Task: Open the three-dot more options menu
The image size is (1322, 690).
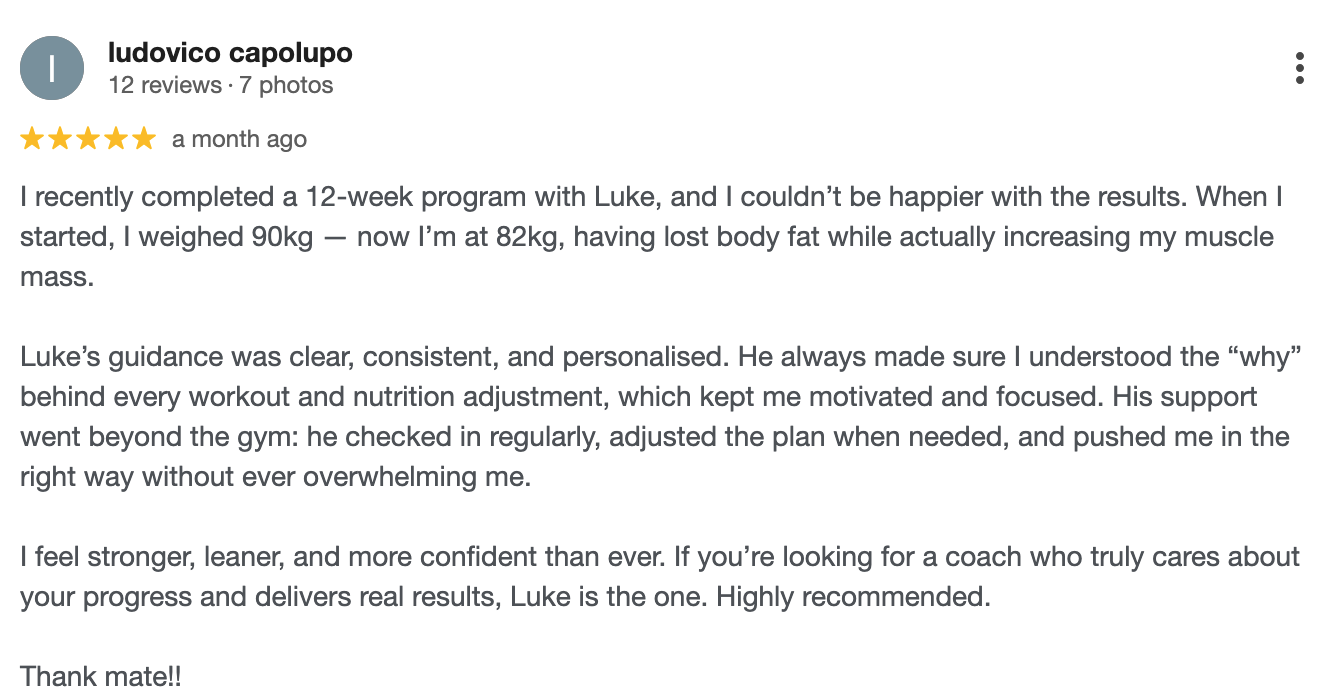Action: pos(1299,68)
